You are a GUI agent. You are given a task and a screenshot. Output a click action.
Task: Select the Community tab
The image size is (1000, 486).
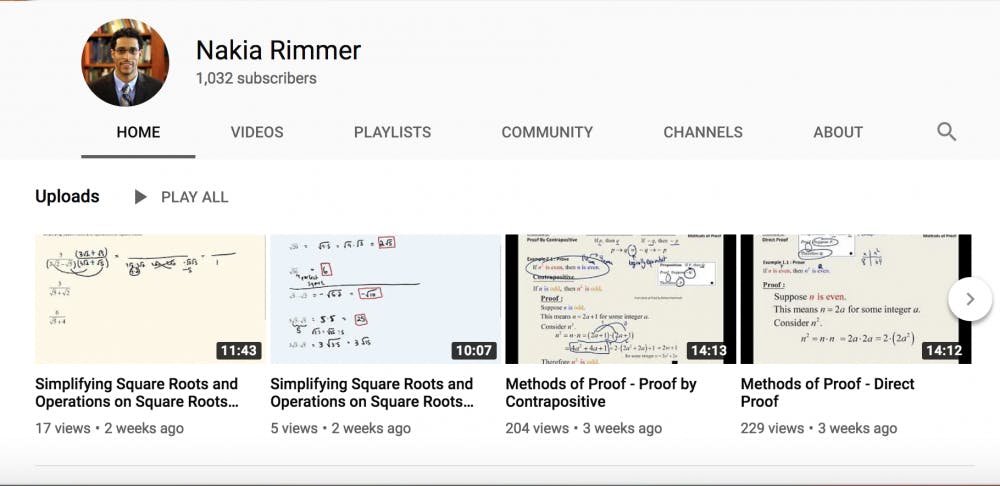click(547, 132)
